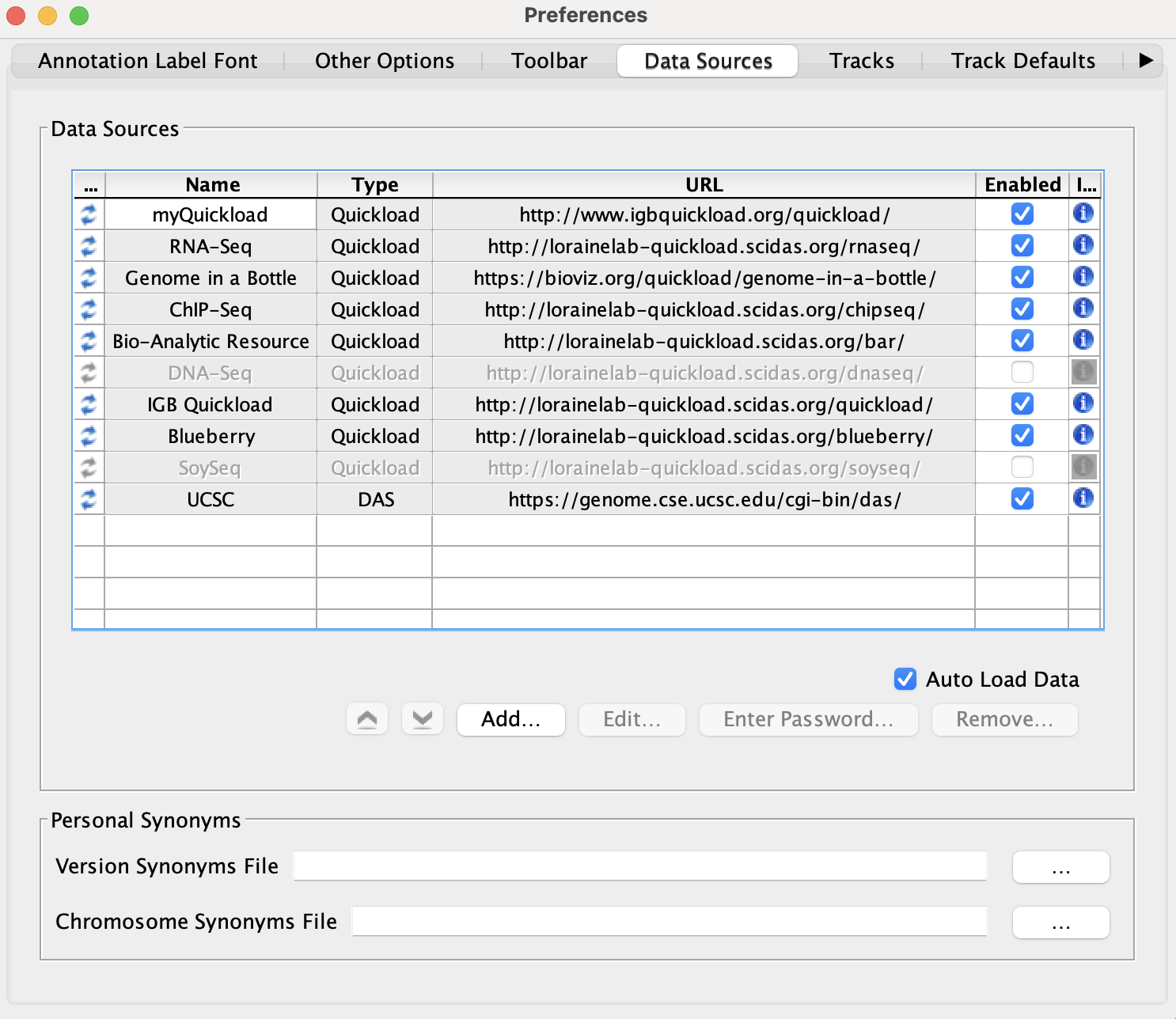1176x1019 pixels.
Task: Click the DNA-Seq info icon
Action: pyautogui.click(x=1083, y=372)
